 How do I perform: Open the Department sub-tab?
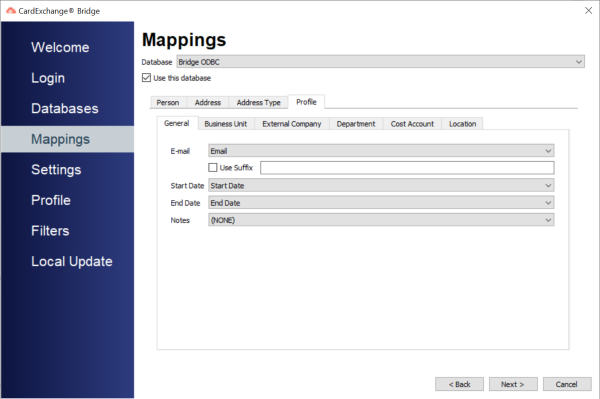pyautogui.click(x=356, y=124)
